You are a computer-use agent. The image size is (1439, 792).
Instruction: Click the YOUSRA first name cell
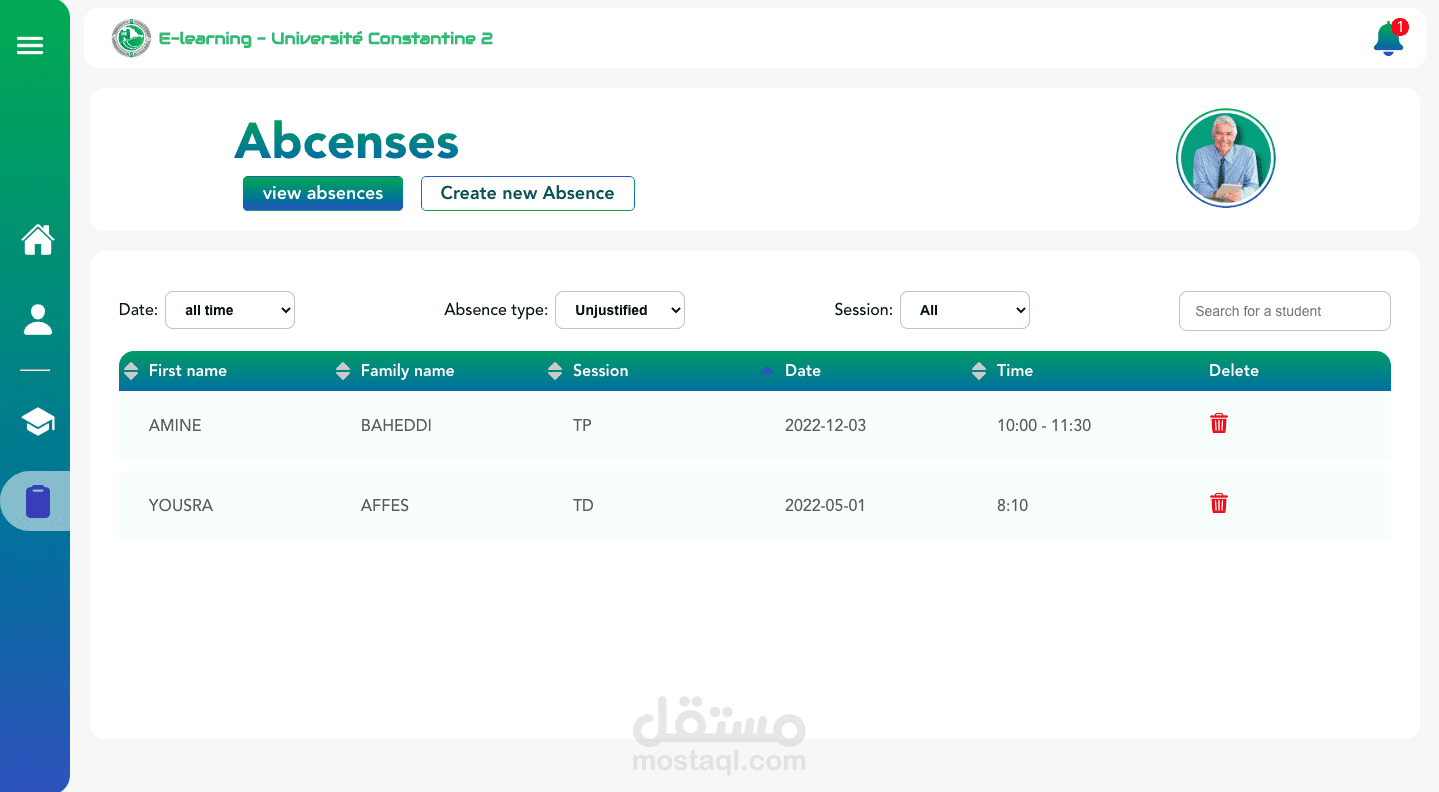tap(181, 506)
